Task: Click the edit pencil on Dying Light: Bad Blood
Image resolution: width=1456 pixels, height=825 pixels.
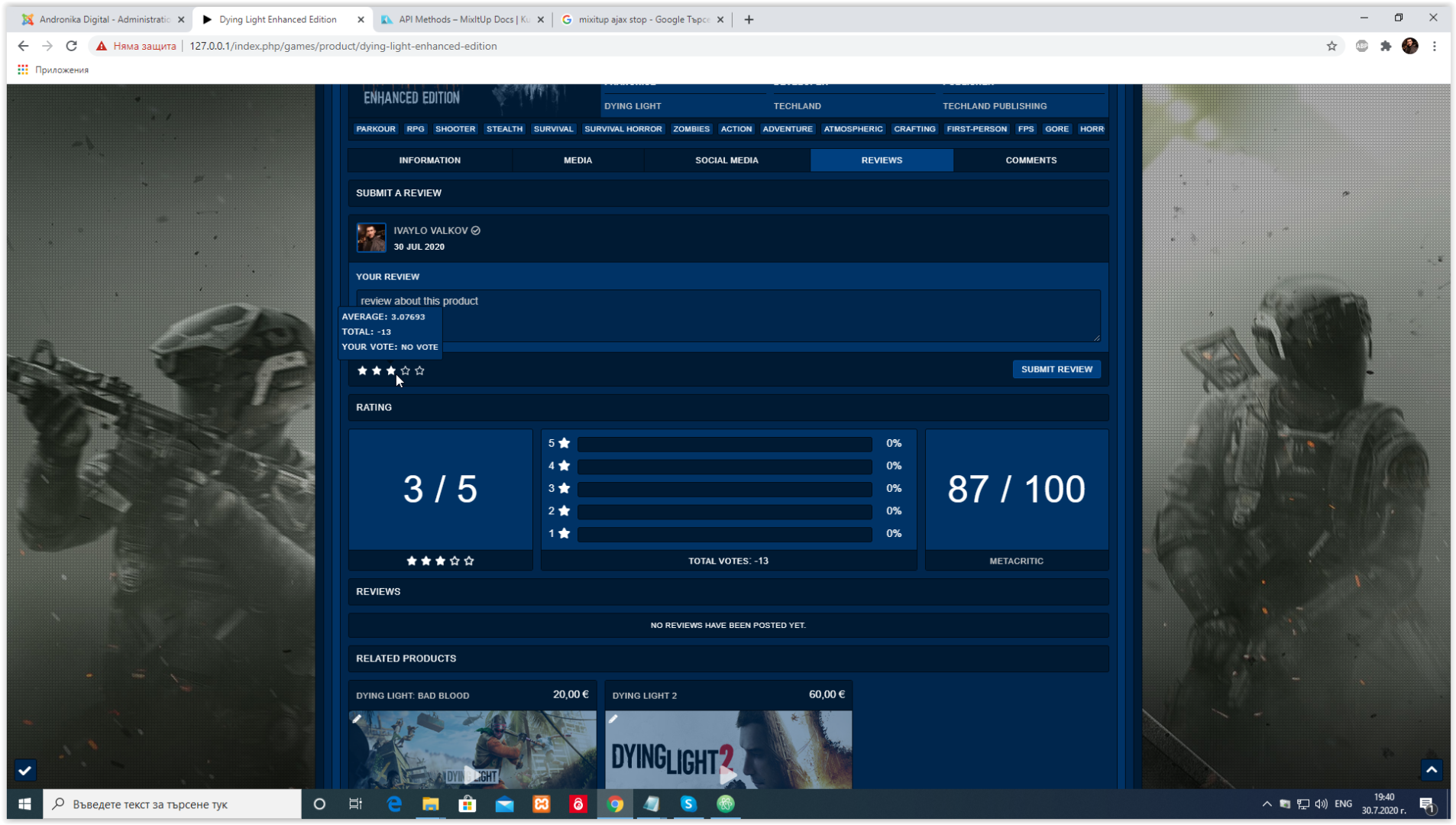Action: (357, 719)
